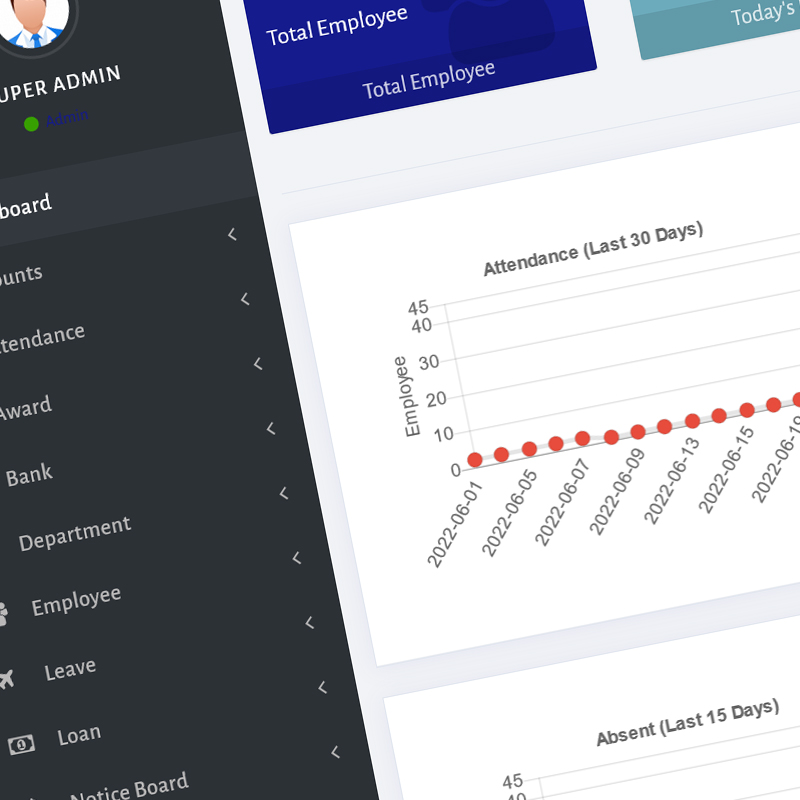Click the 30 tick on Attendance chart axis

(x=429, y=362)
